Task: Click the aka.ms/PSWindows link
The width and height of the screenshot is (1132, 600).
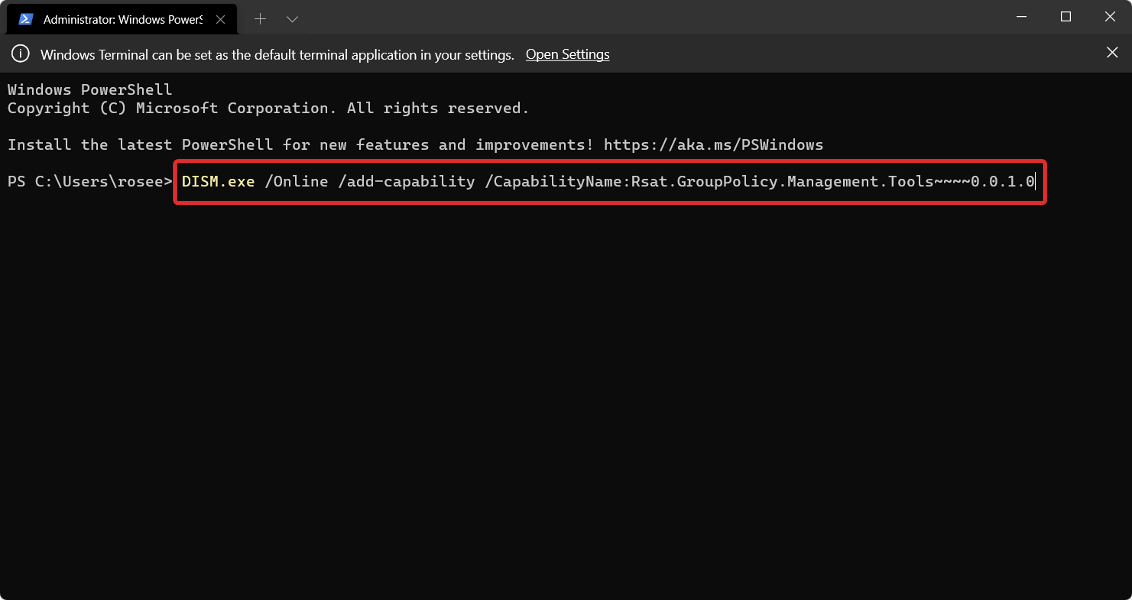Action: pyautogui.click(x=713, y=144)
